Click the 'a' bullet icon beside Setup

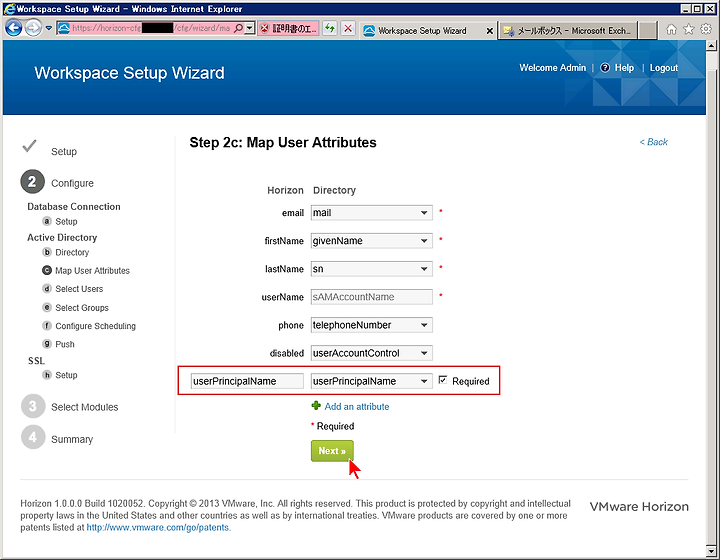(x=47, y=221)
